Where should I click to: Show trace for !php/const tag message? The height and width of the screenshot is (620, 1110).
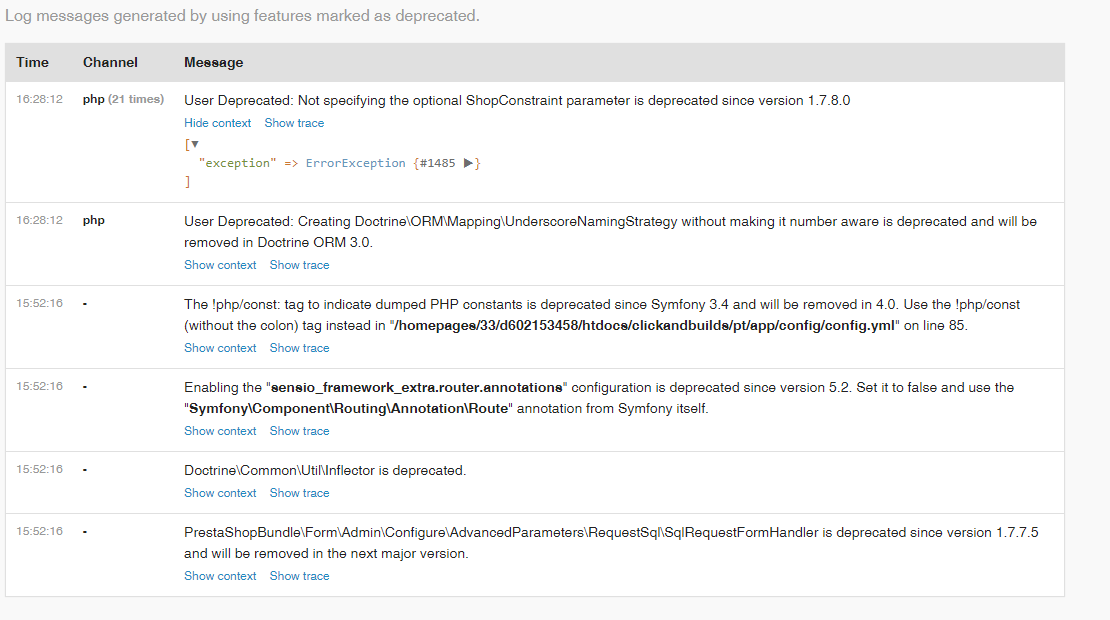click(x=299, y=348)
